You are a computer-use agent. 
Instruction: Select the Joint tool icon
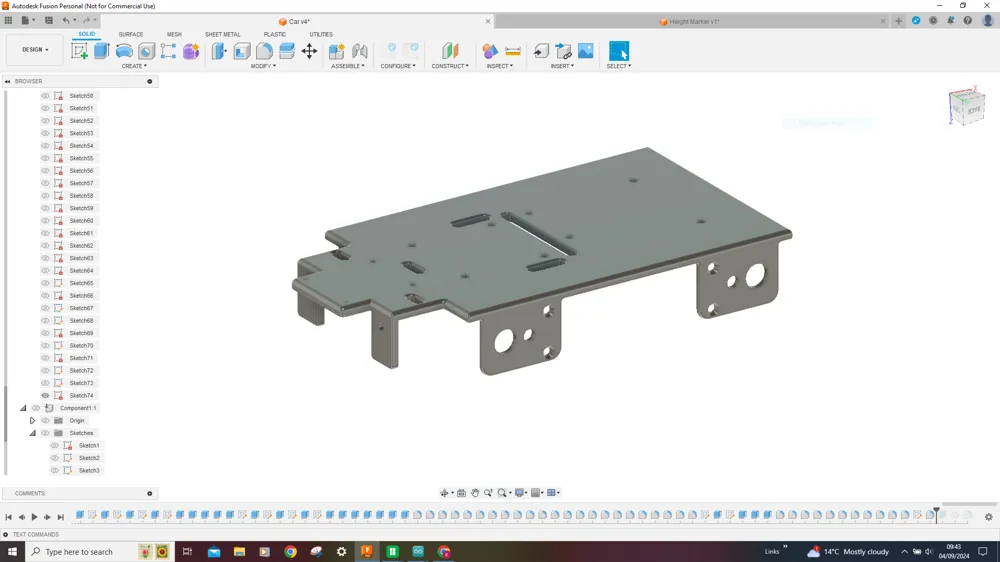360,51
